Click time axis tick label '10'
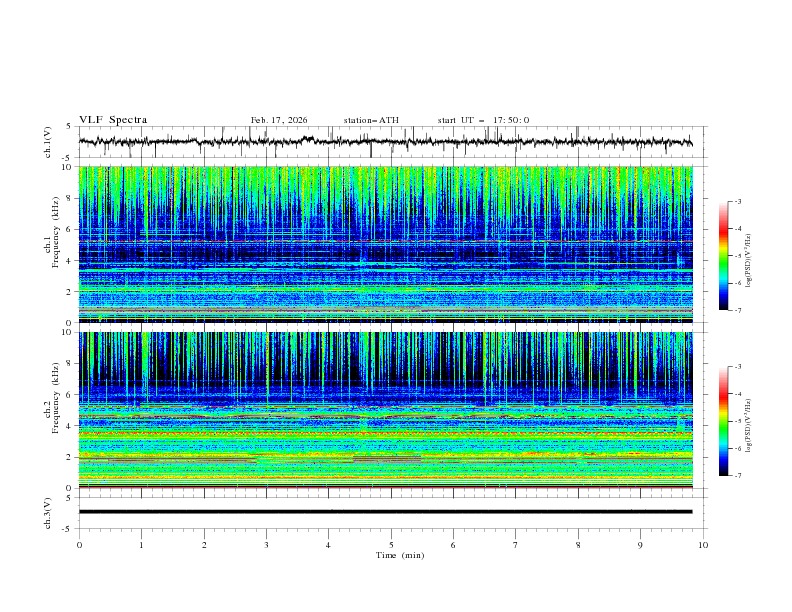Image resolution: width=792 pixels, height=612 pixels. pyautogui.click(x=703, y=545)
